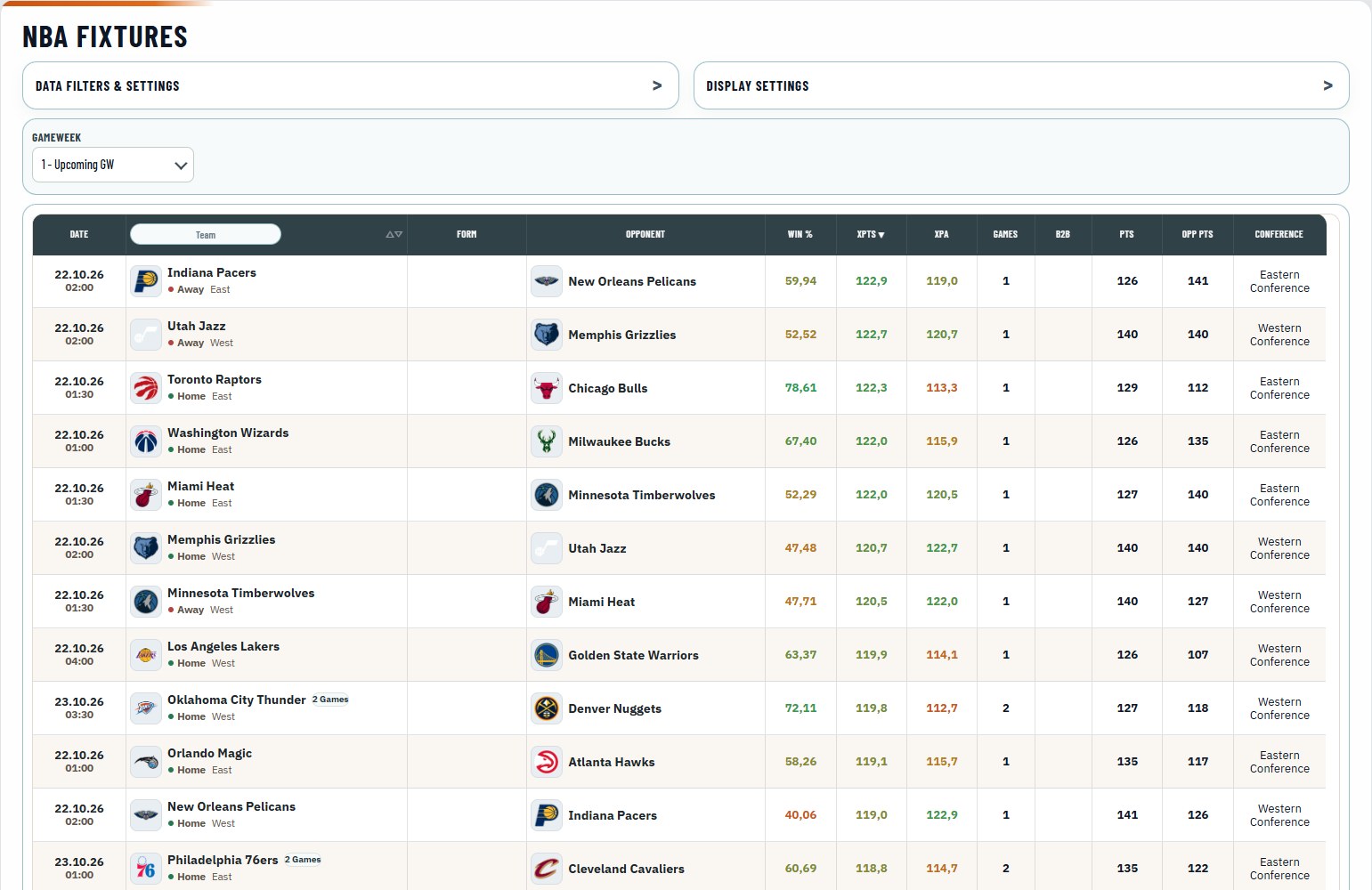Click the Los Angeles Lakers team logo
This screenshot has height=890, width=1372.
point(146,655)
